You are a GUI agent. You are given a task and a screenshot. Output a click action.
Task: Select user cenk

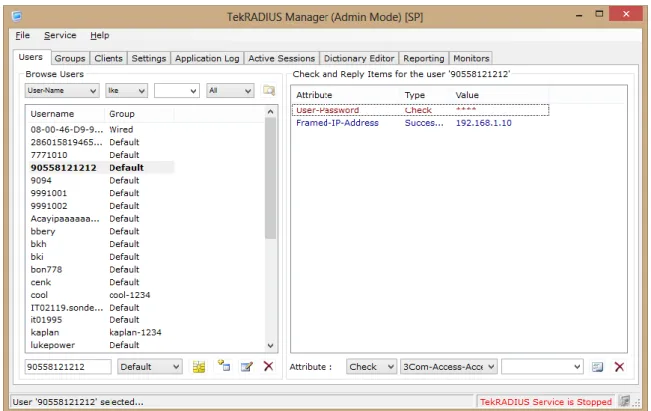pos(100,282)
